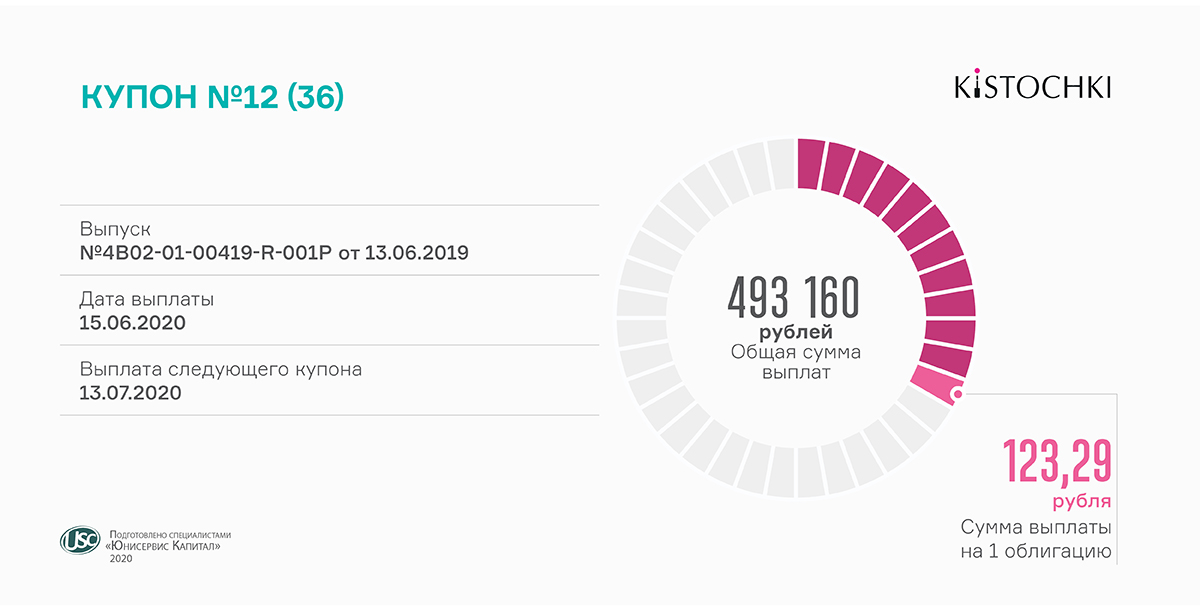
Task: Click the Дата выплаты label
Action: [147, 299]
